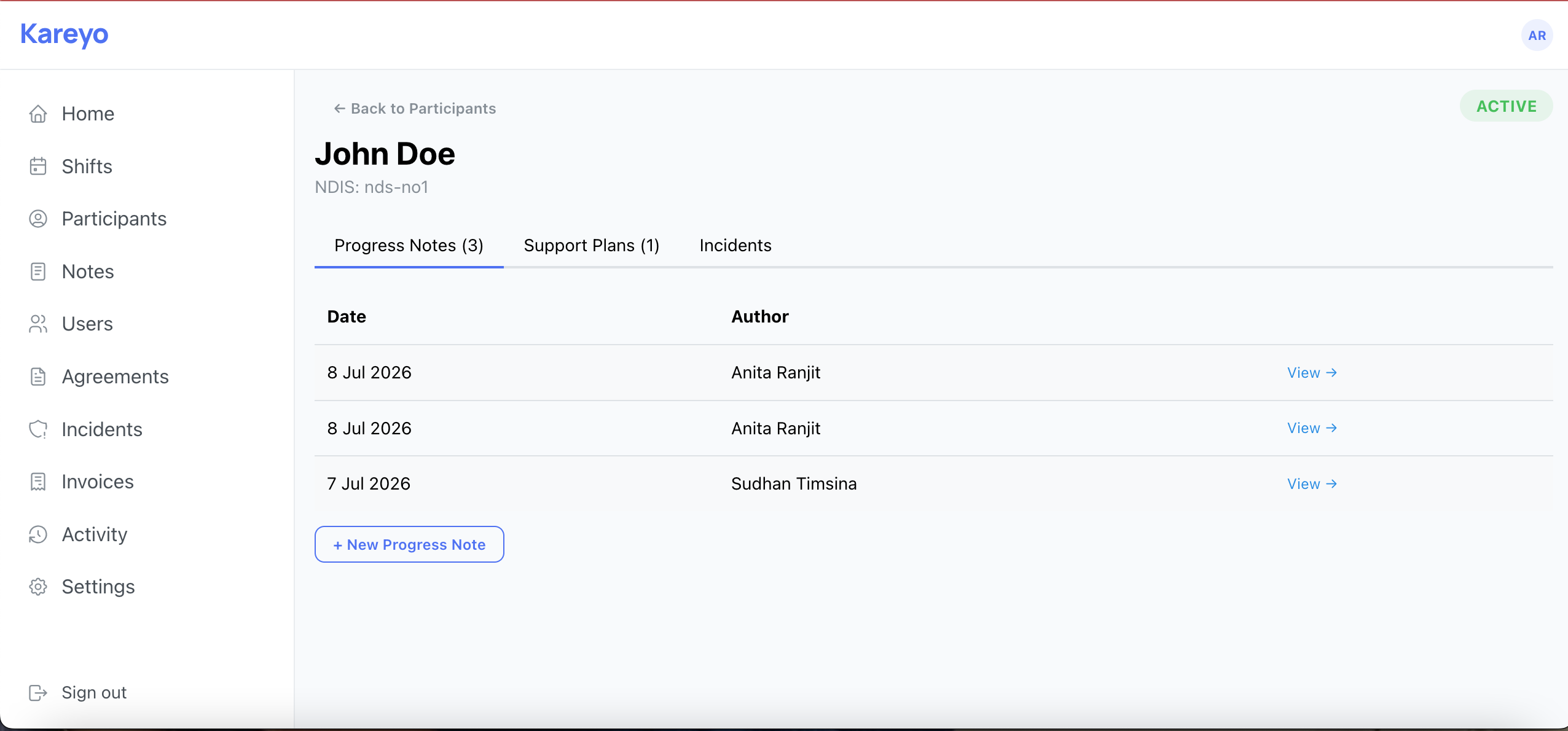Go Back to Participants
Image resolution: width=1568 pixels, height=731 pixels.
415,109
